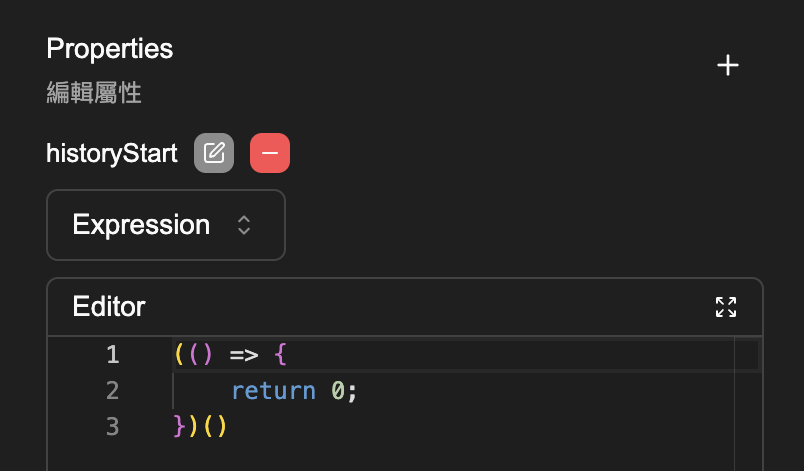Edit the historyStart property name
The image size is (804, 471).
214,153
